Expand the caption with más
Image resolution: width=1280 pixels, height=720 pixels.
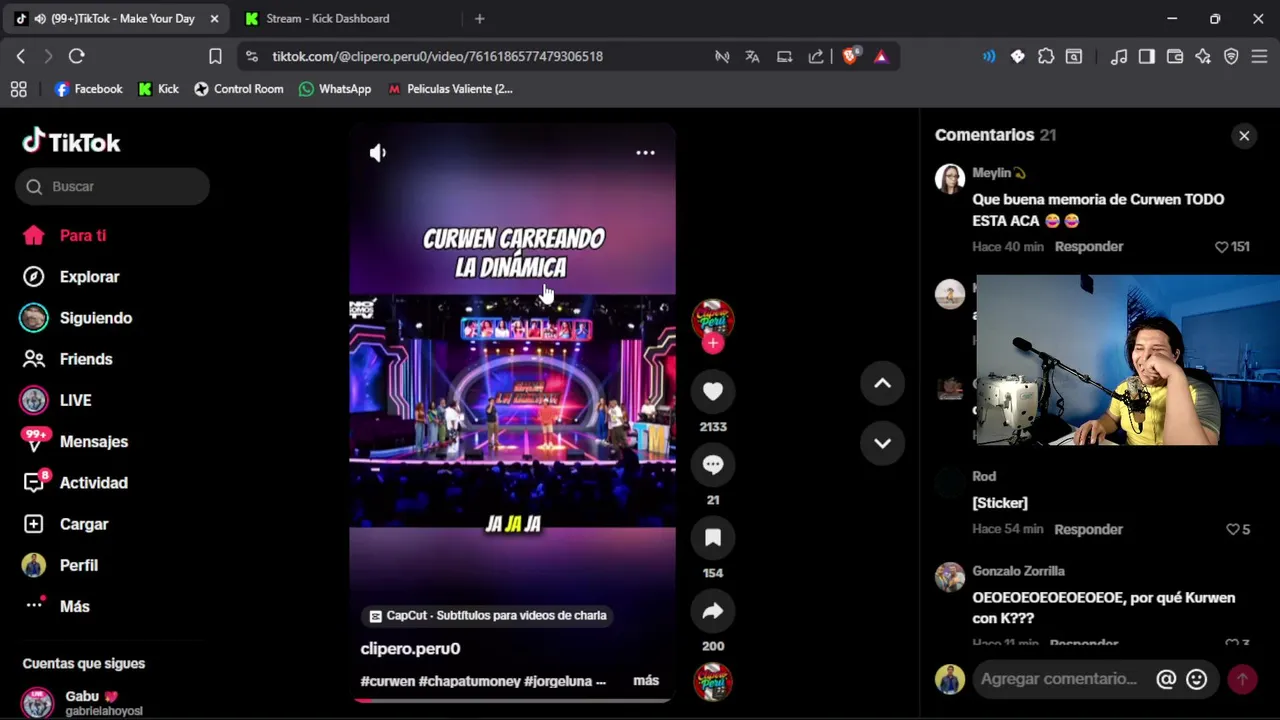click(x=646, y=680)
